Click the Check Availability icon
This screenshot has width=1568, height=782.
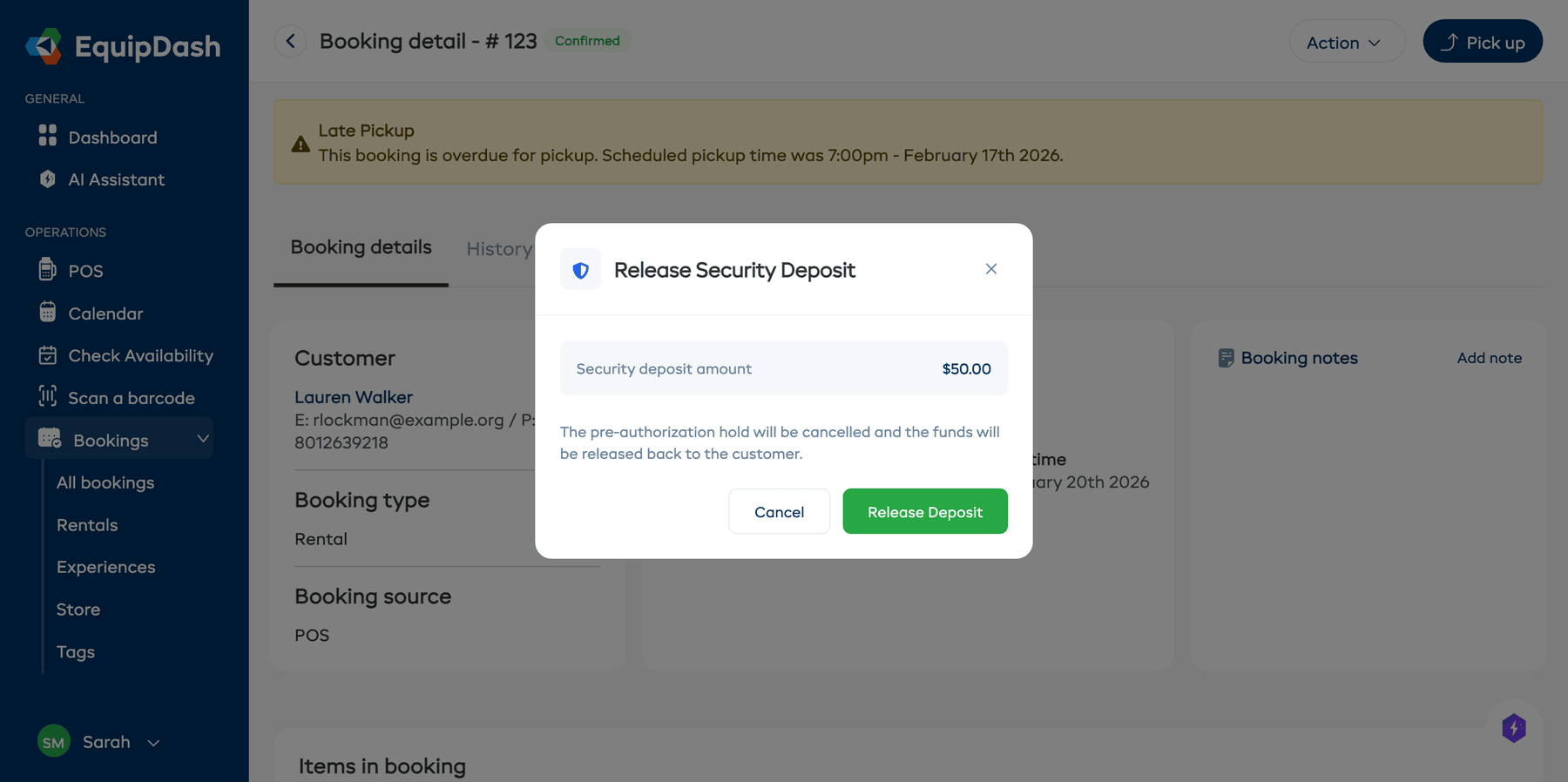tap(49, 355)
